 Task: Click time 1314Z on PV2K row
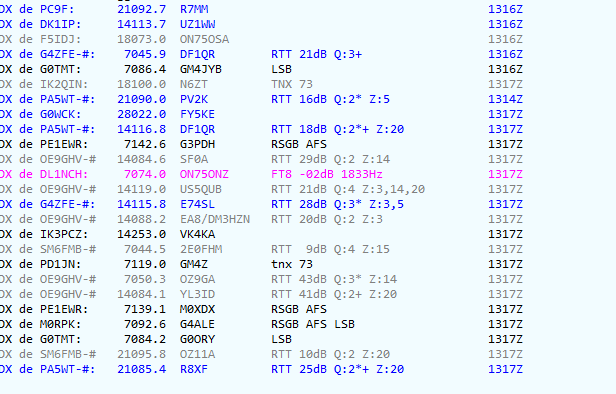(x=505, y=99)
